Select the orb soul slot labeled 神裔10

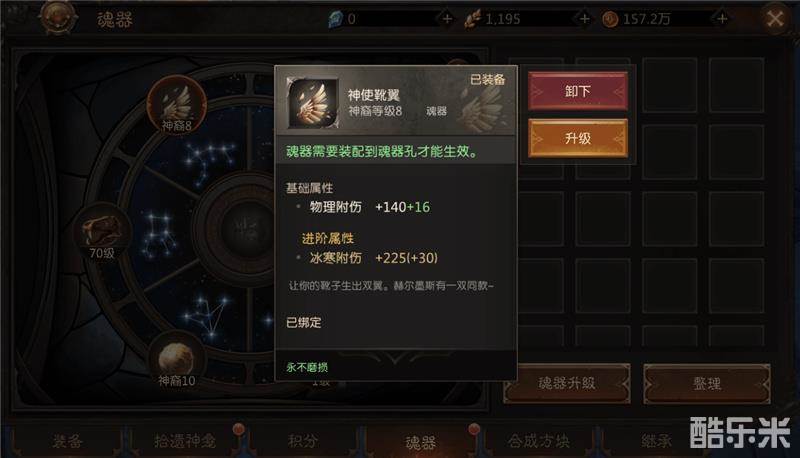point(177,359)
